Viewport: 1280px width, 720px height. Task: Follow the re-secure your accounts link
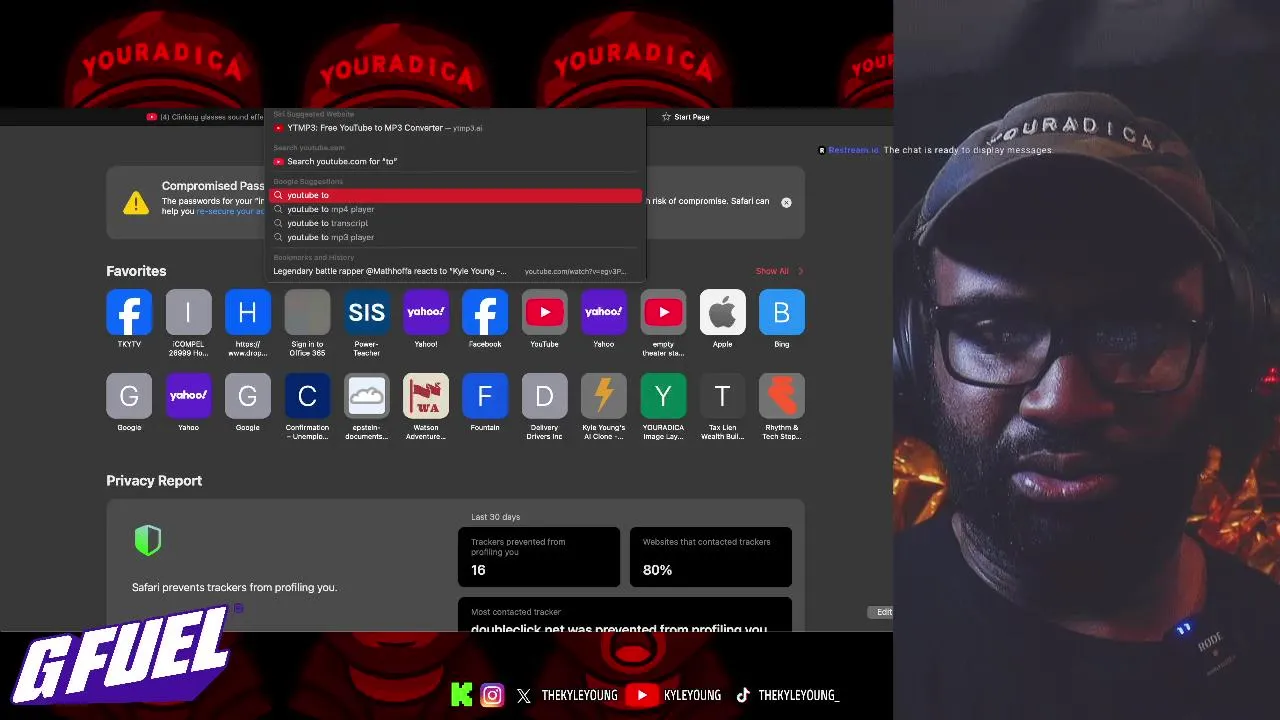[x=231, y=211]
